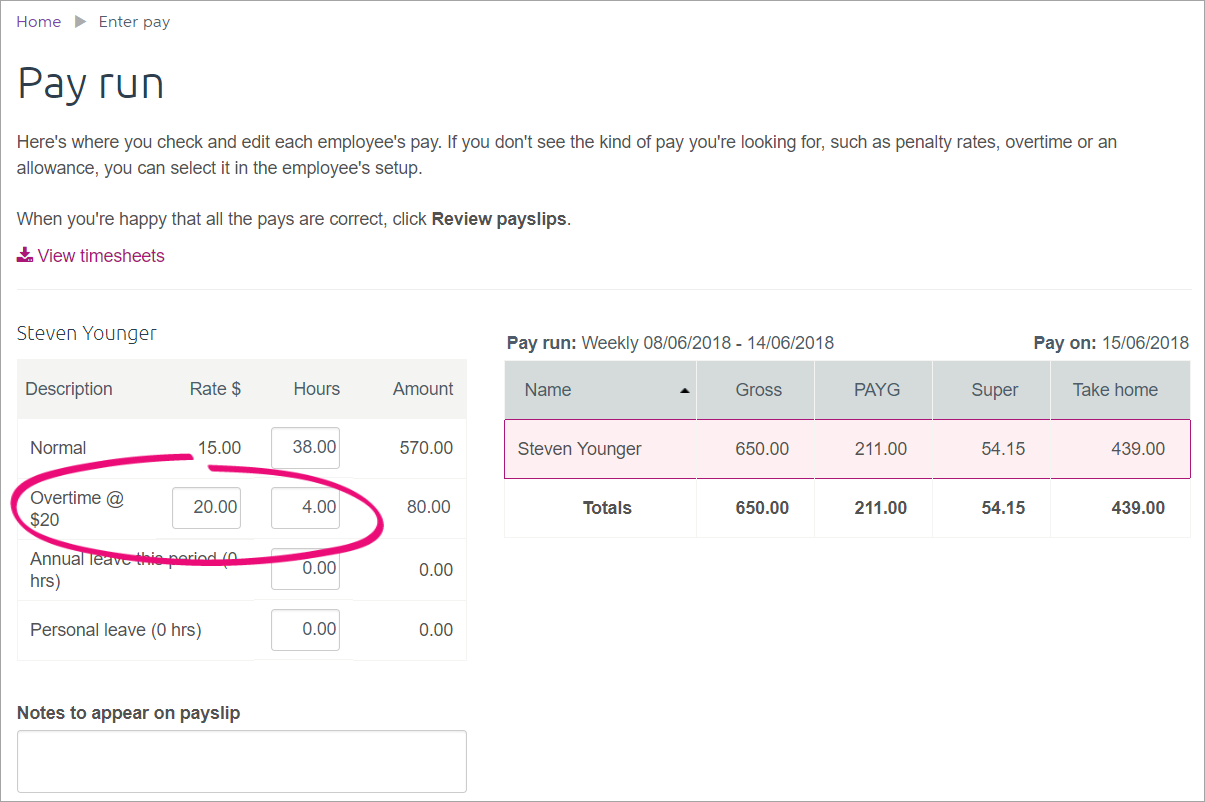Image resolution: width=1205 pixels, height=802 pixels.
Task: Edit the Overtime rate field
Action: (206, 508)
